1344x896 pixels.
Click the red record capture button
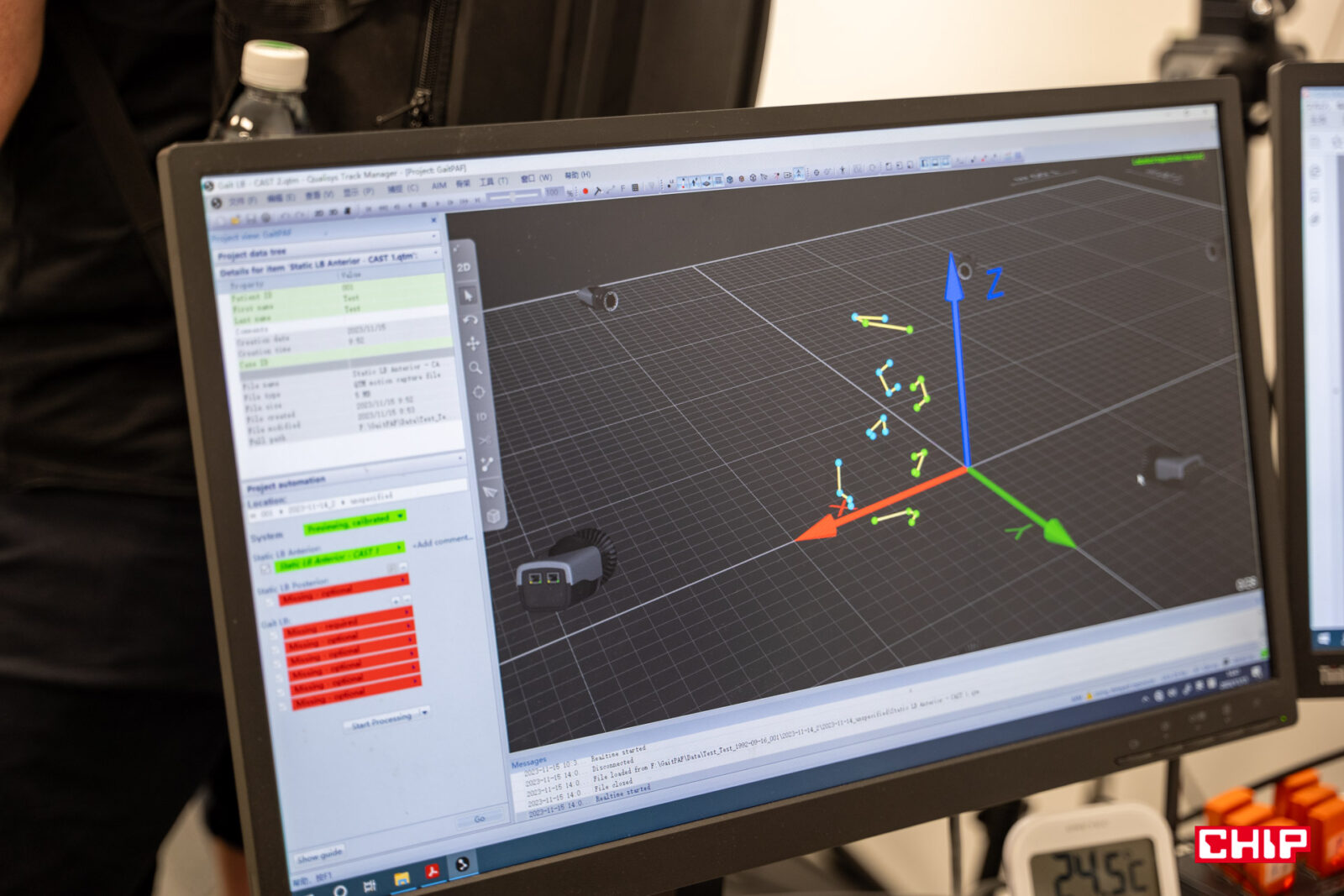[x=585, y=191]
